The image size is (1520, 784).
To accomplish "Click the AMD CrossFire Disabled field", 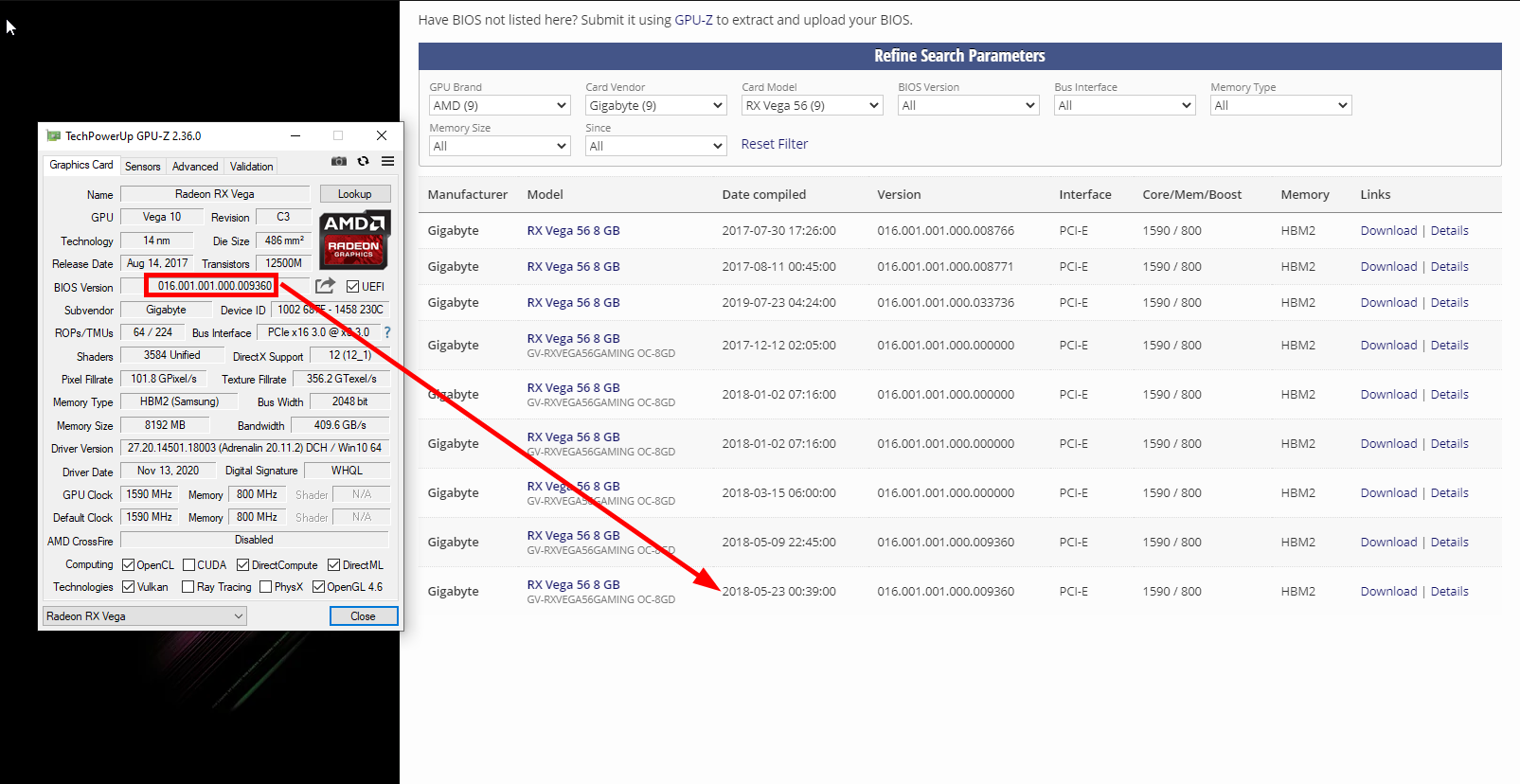I will 254,540.
